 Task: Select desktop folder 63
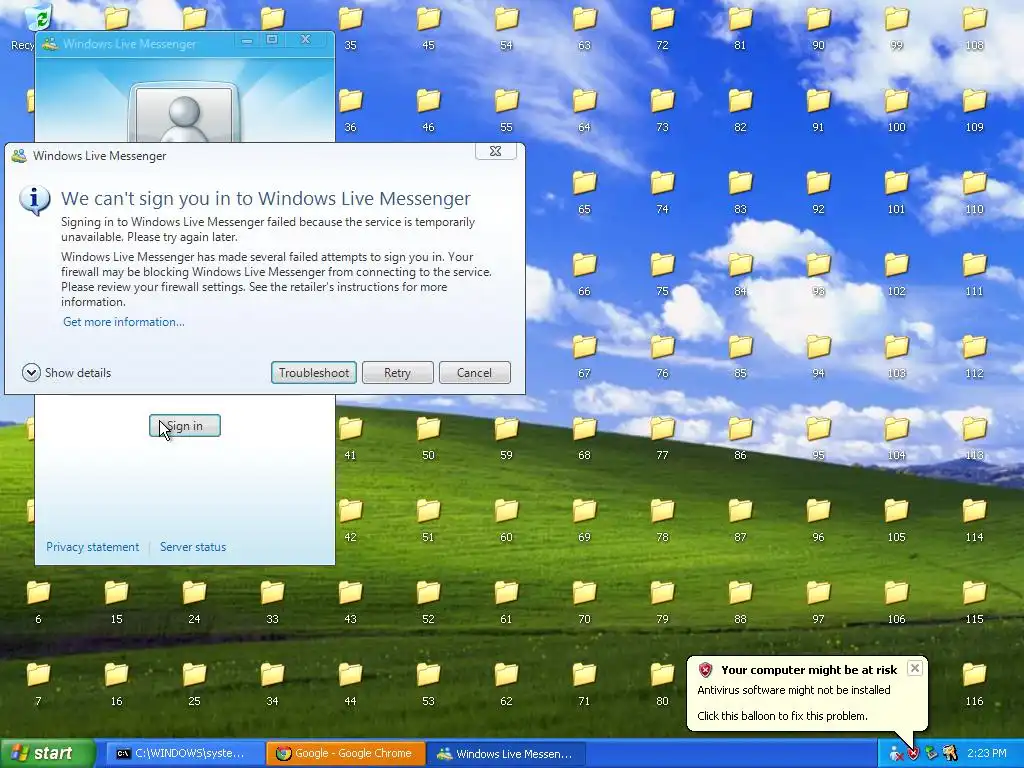(x=584, y=28)
